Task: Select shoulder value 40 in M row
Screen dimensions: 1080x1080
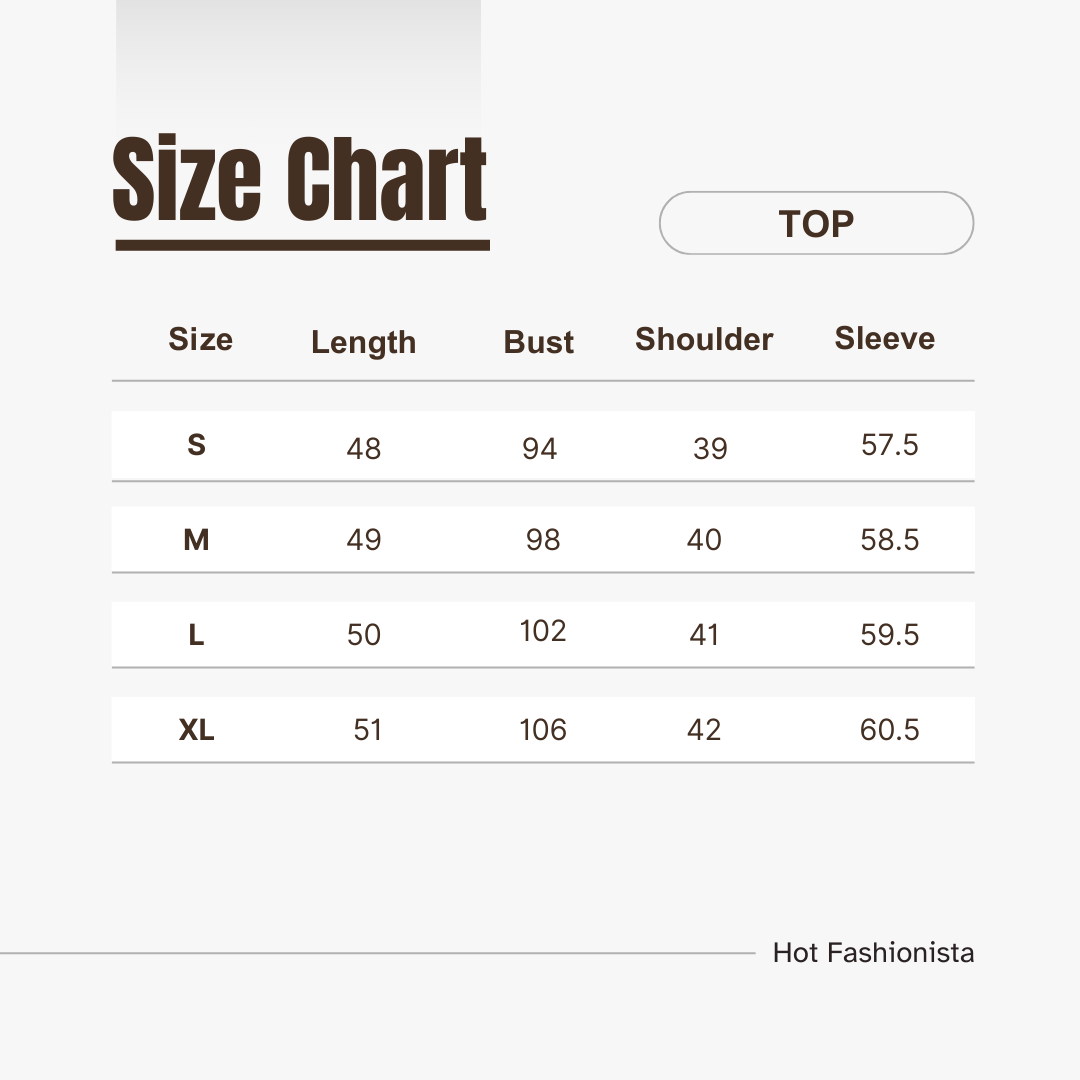Action: point(704,540)
